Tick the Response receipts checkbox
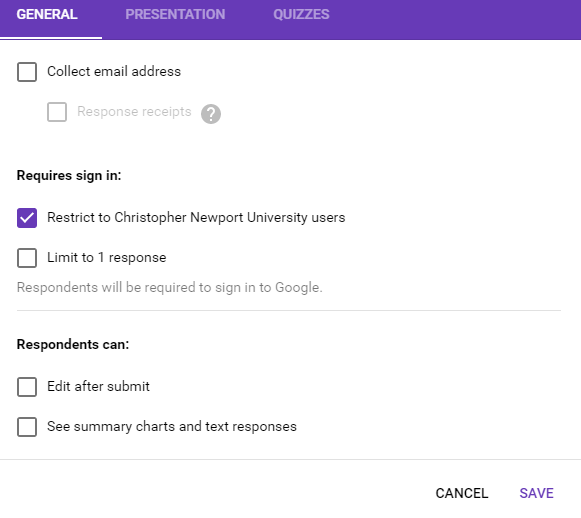 coord(57,112)
